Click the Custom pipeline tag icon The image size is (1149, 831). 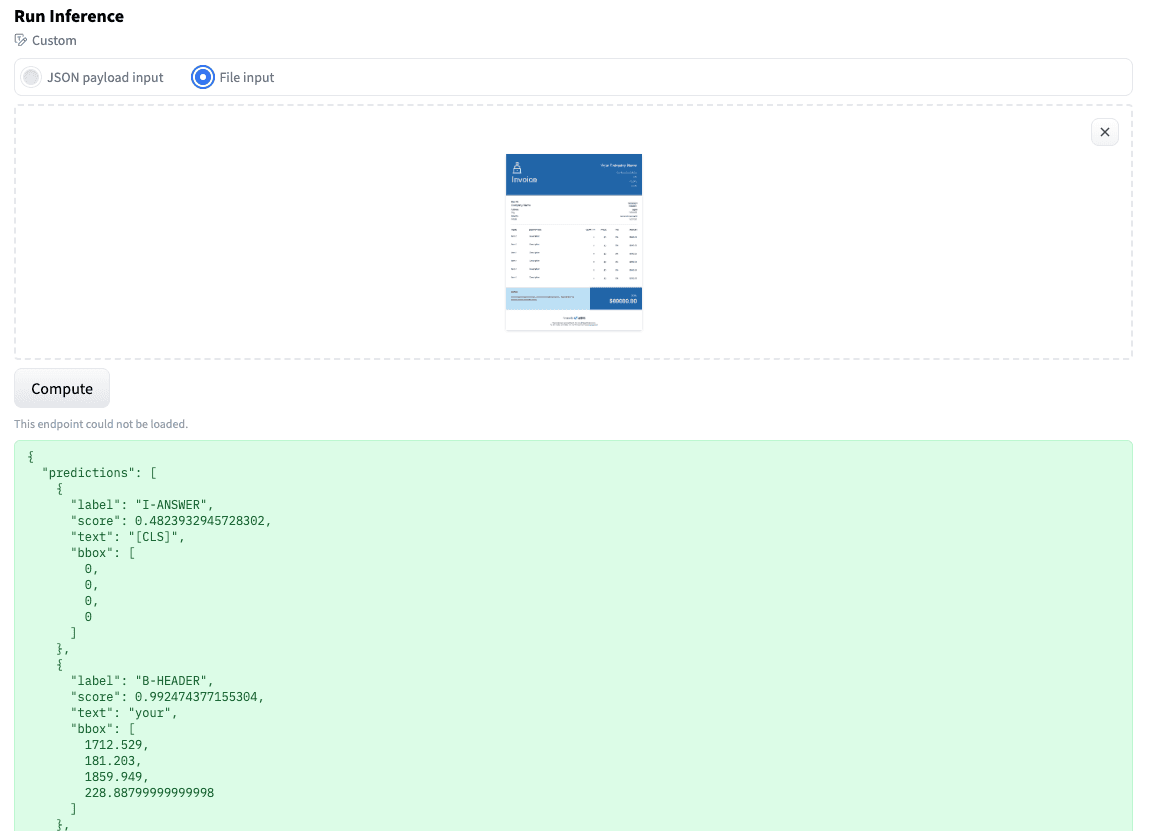coord(20,40)
